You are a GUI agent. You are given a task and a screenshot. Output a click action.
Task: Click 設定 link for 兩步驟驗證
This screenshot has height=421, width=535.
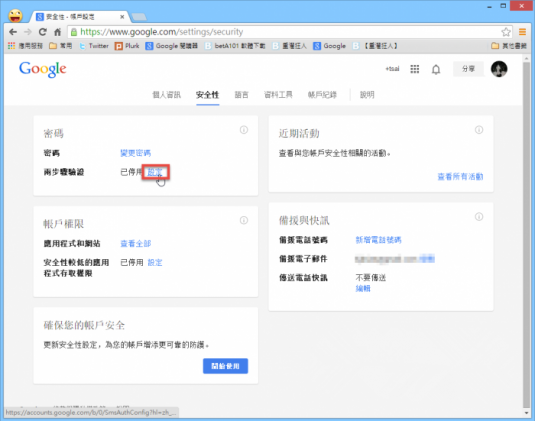[x=155, y=172]
